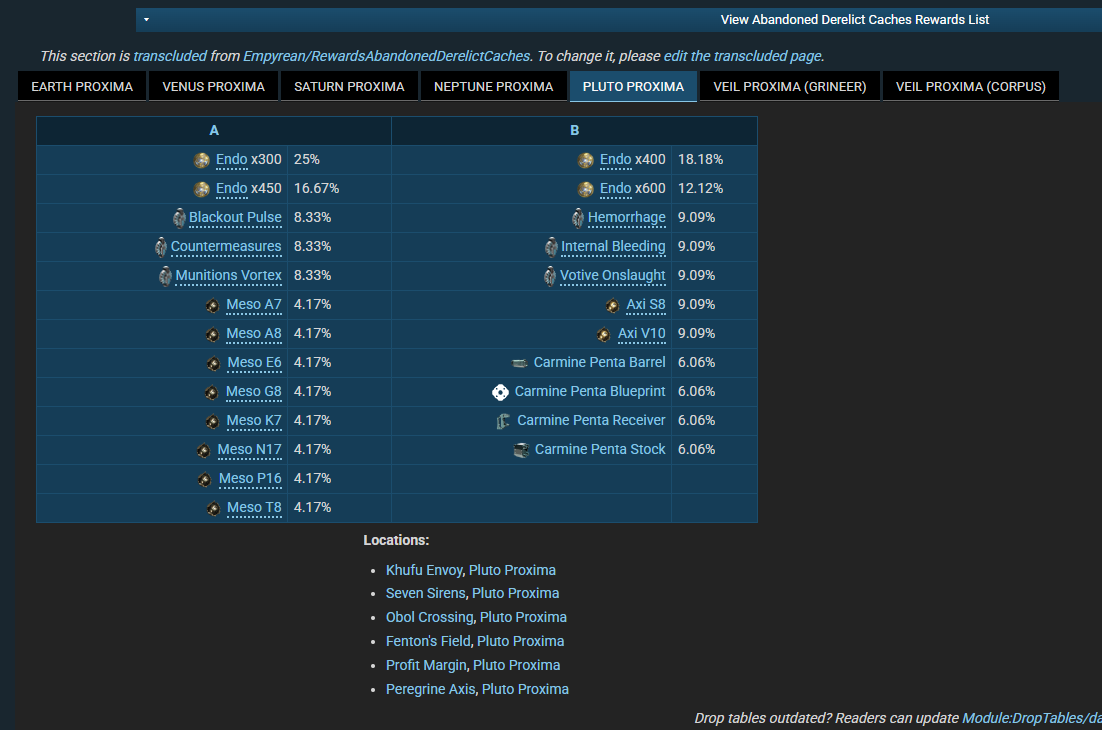The image size is (1102, 730).
Task: Follow the Khufu Envoy location link
Action: pos(424,570)
